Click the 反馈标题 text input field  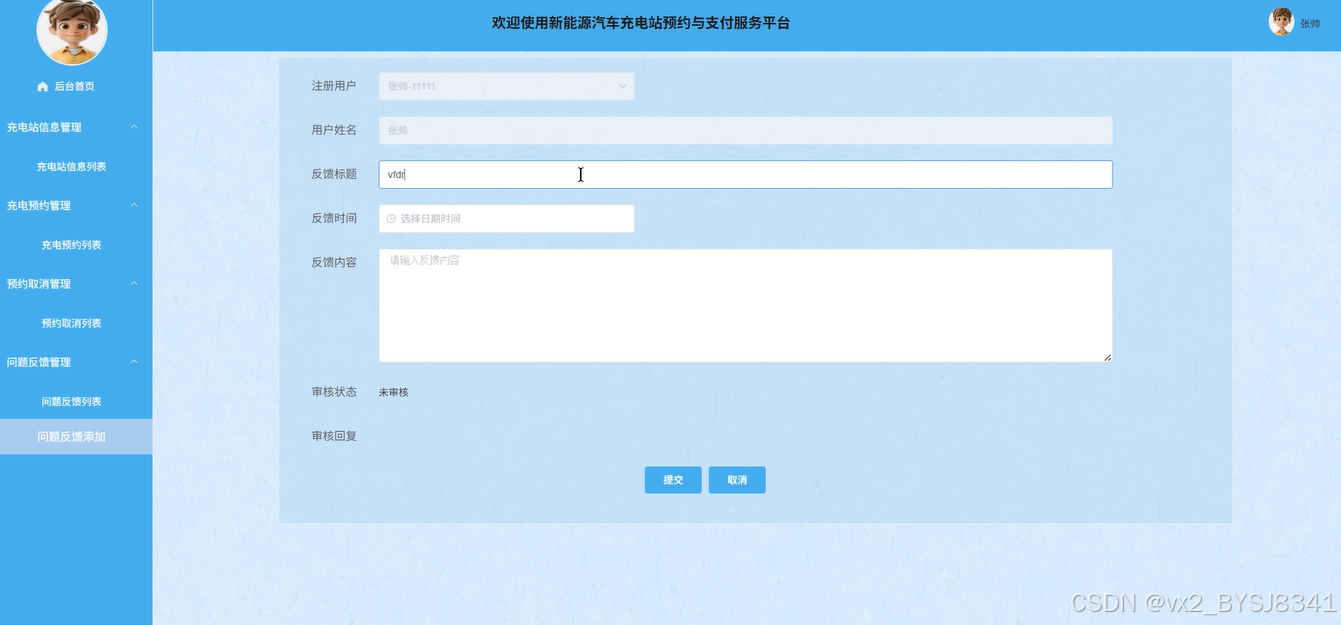pyautogui.click(x=745, y=175)
